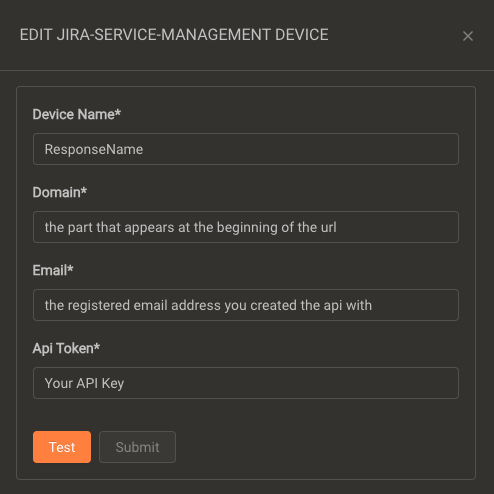The width and height of the screenshot is (494, 494).
Task: Click the Domain* label
Action: [x=60, y=192]
